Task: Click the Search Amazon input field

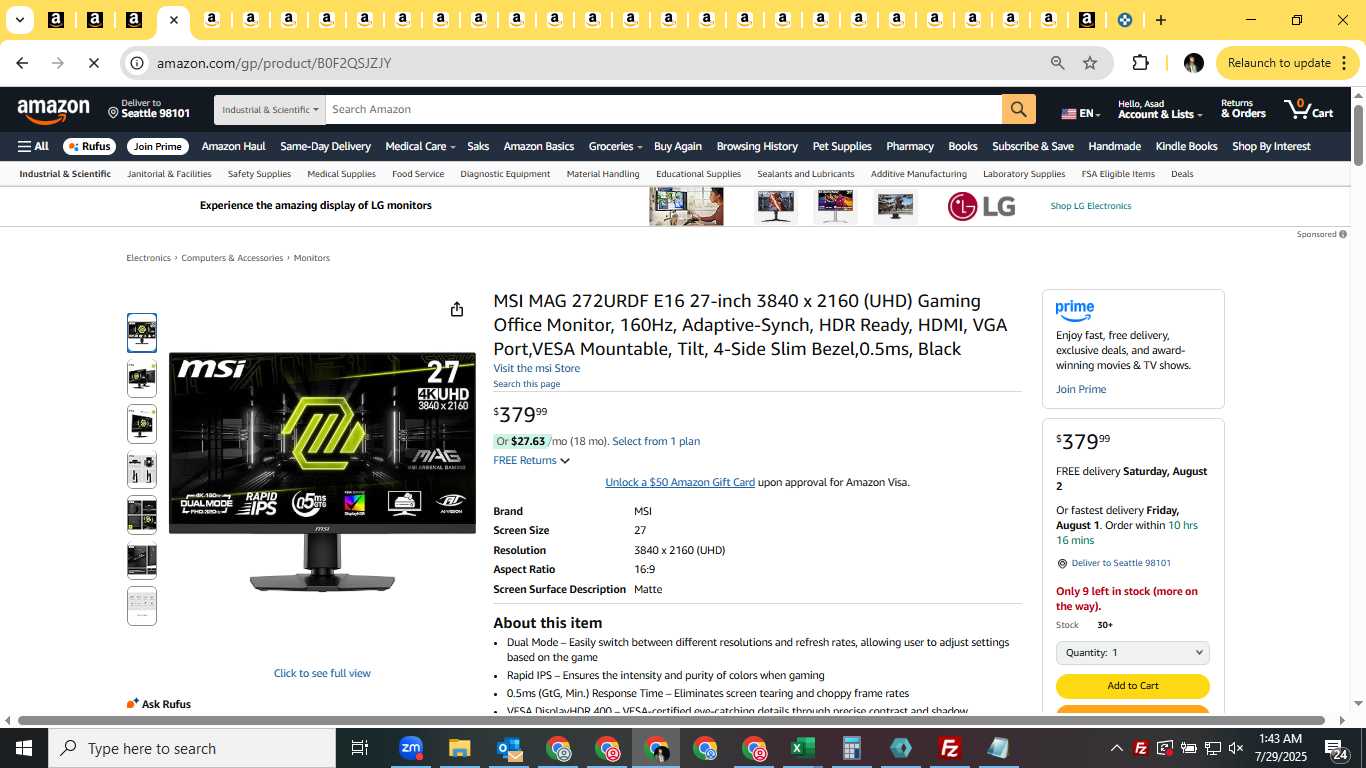Action: click(x=663, y=109)
